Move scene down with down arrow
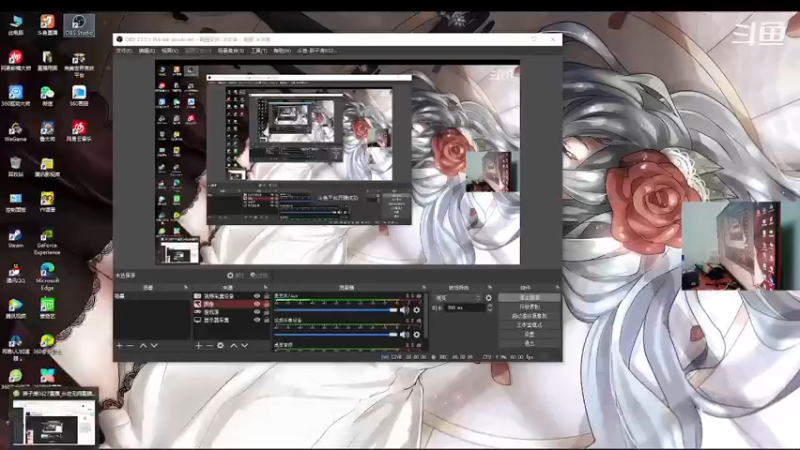The width and height of the screenshot is (800, 450). click(154, 345)
